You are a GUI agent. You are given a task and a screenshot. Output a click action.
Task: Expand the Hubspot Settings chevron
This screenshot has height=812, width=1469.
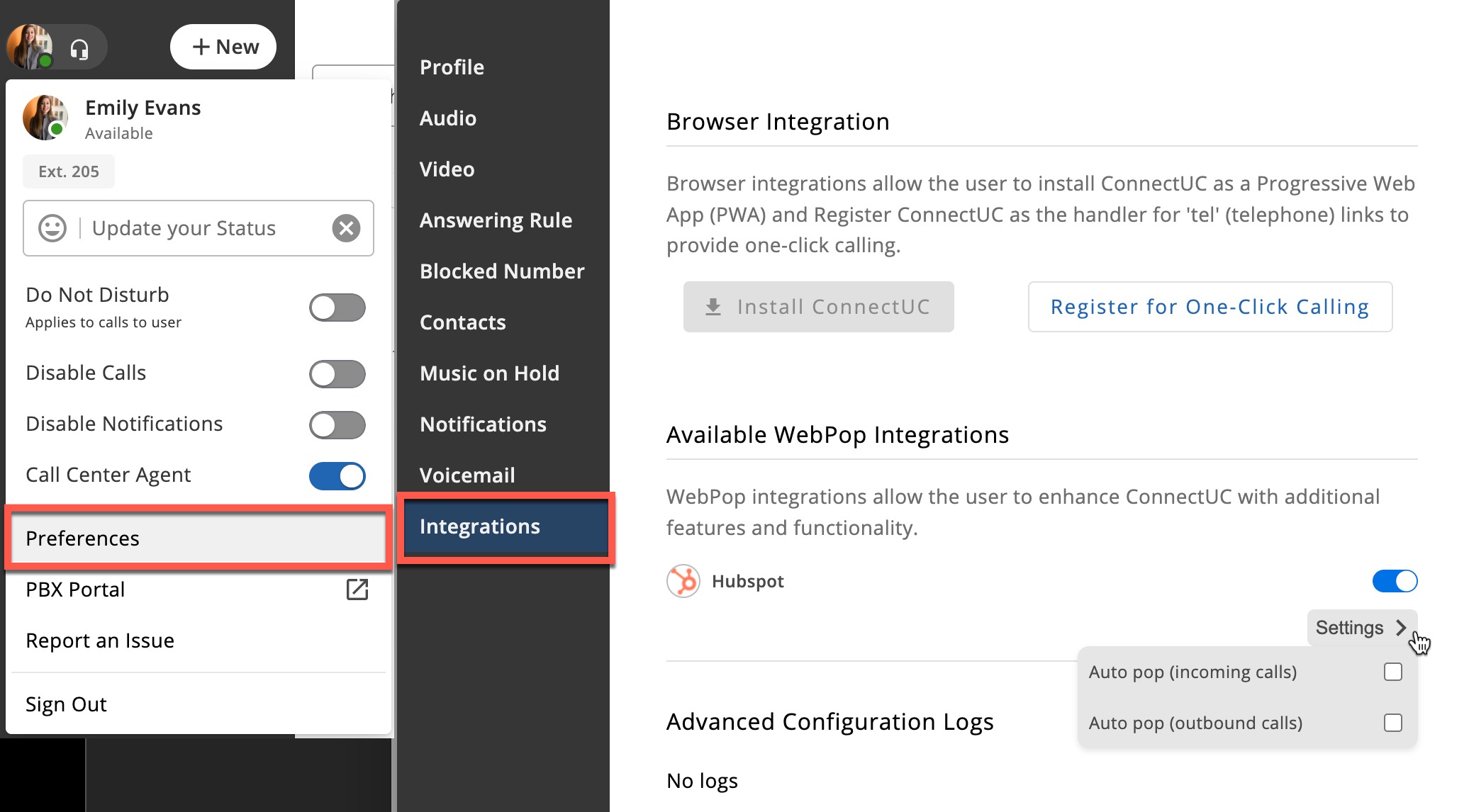(x=1400, y=628)
